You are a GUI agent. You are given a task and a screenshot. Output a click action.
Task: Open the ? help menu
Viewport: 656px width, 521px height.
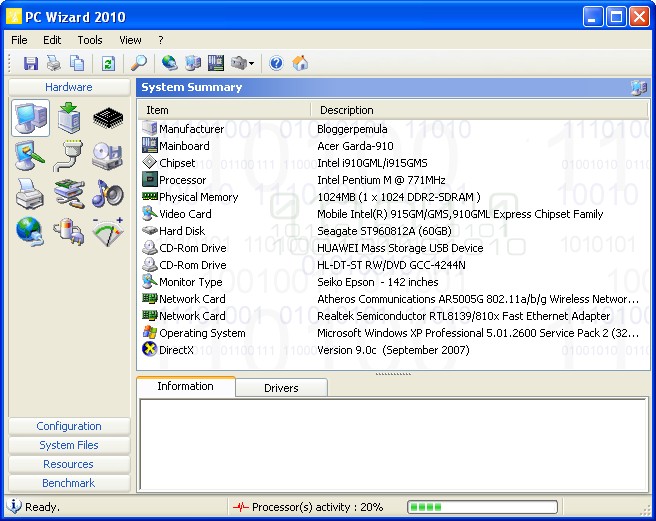(x=161, y=40)
